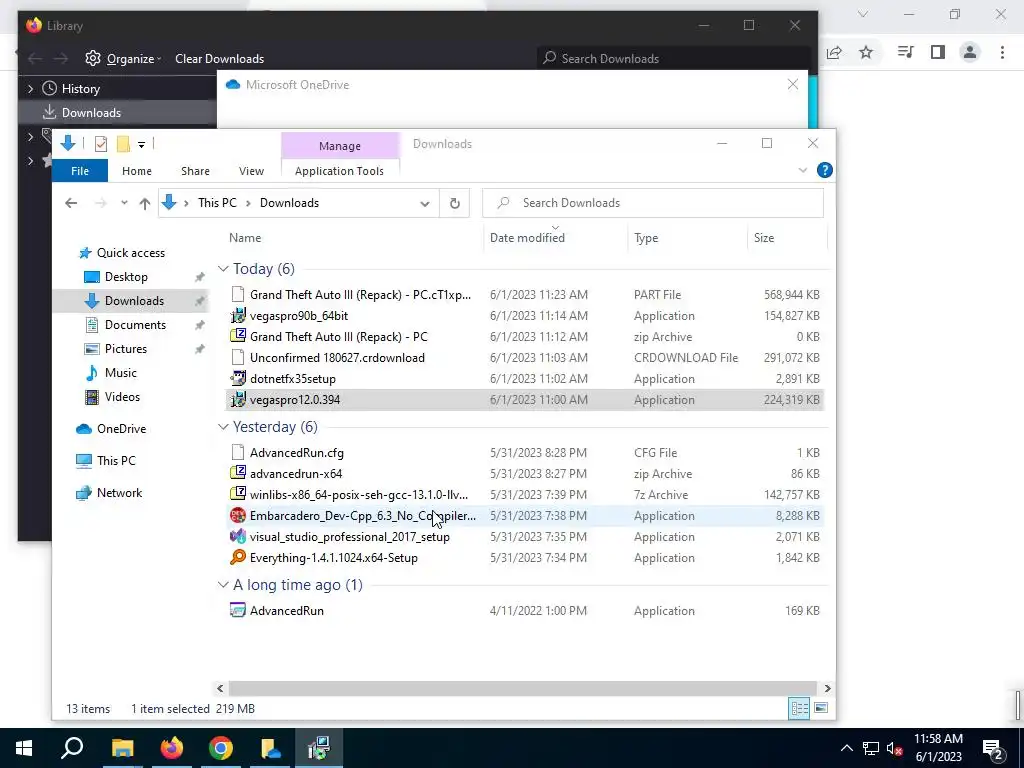Expand the ribbon with the chevron

point(803,170)
